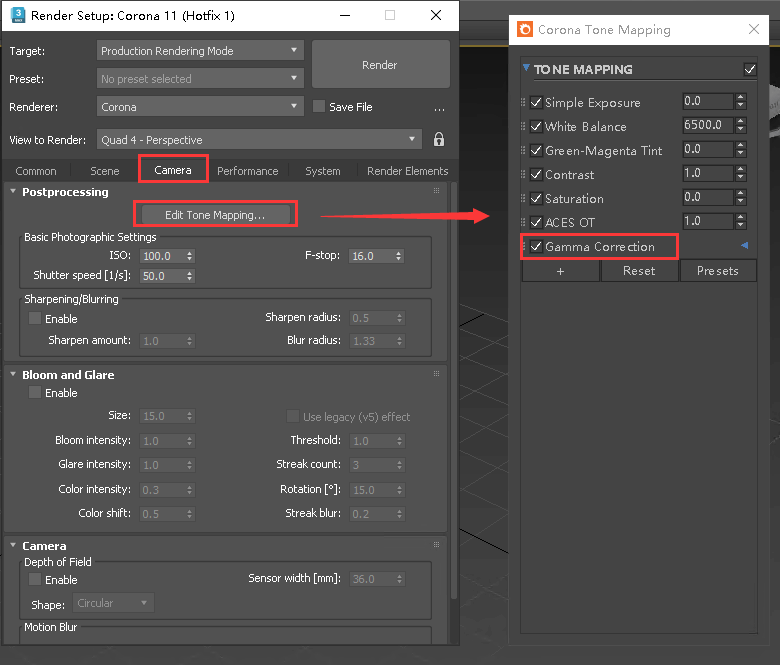Collapse the TONE MAPPING section triangle

[526, 69]
